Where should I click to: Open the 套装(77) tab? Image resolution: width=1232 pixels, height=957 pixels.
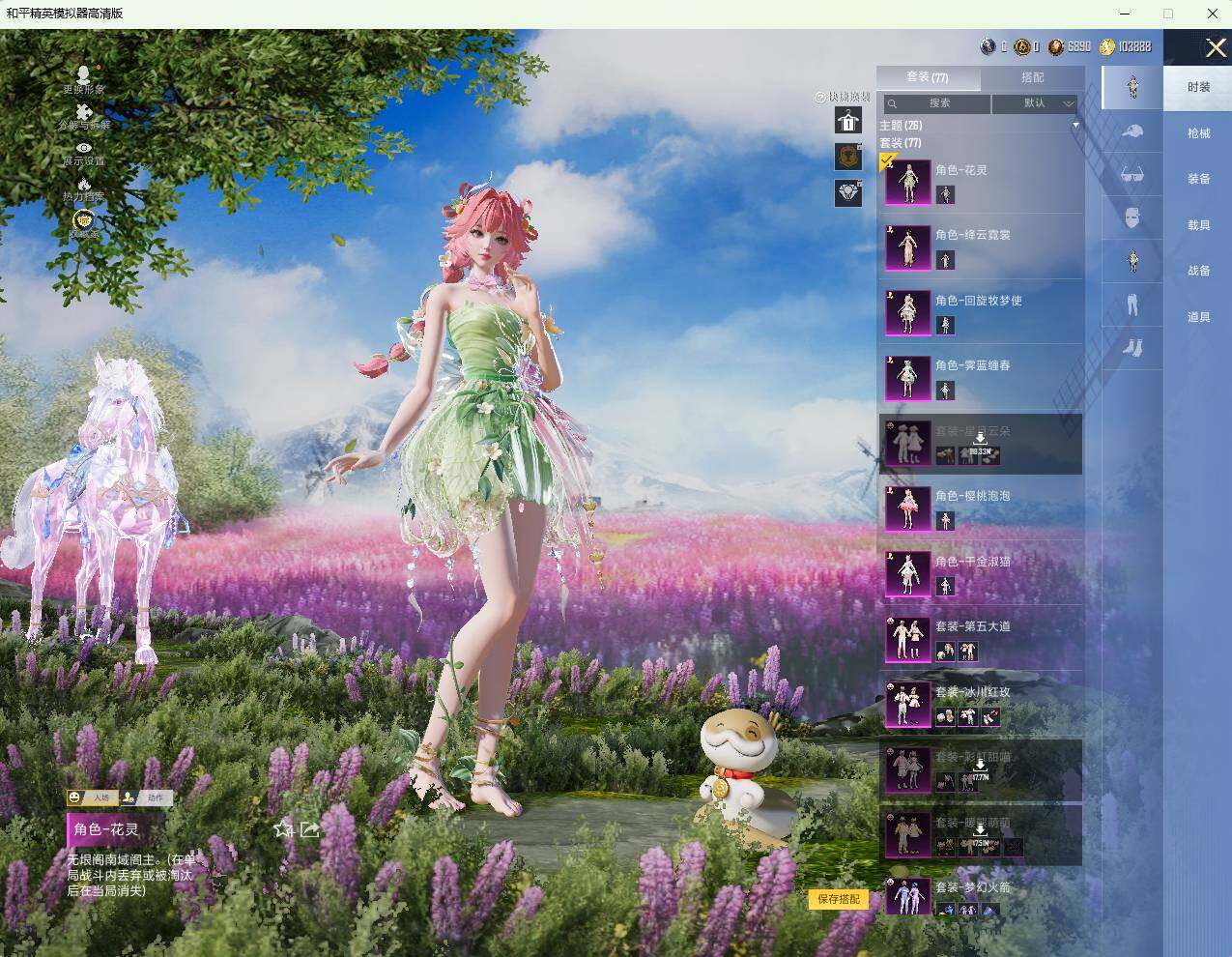tap(928, 77)
